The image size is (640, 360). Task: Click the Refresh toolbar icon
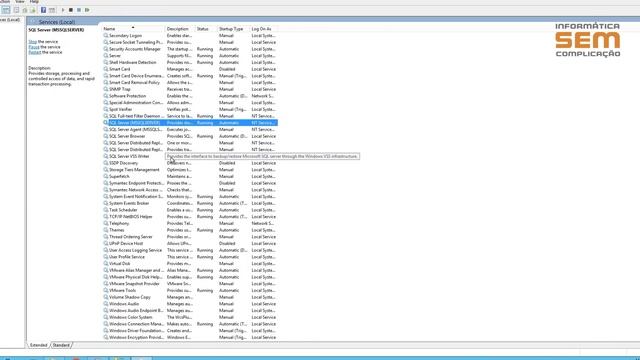click(x=25, y=10)
